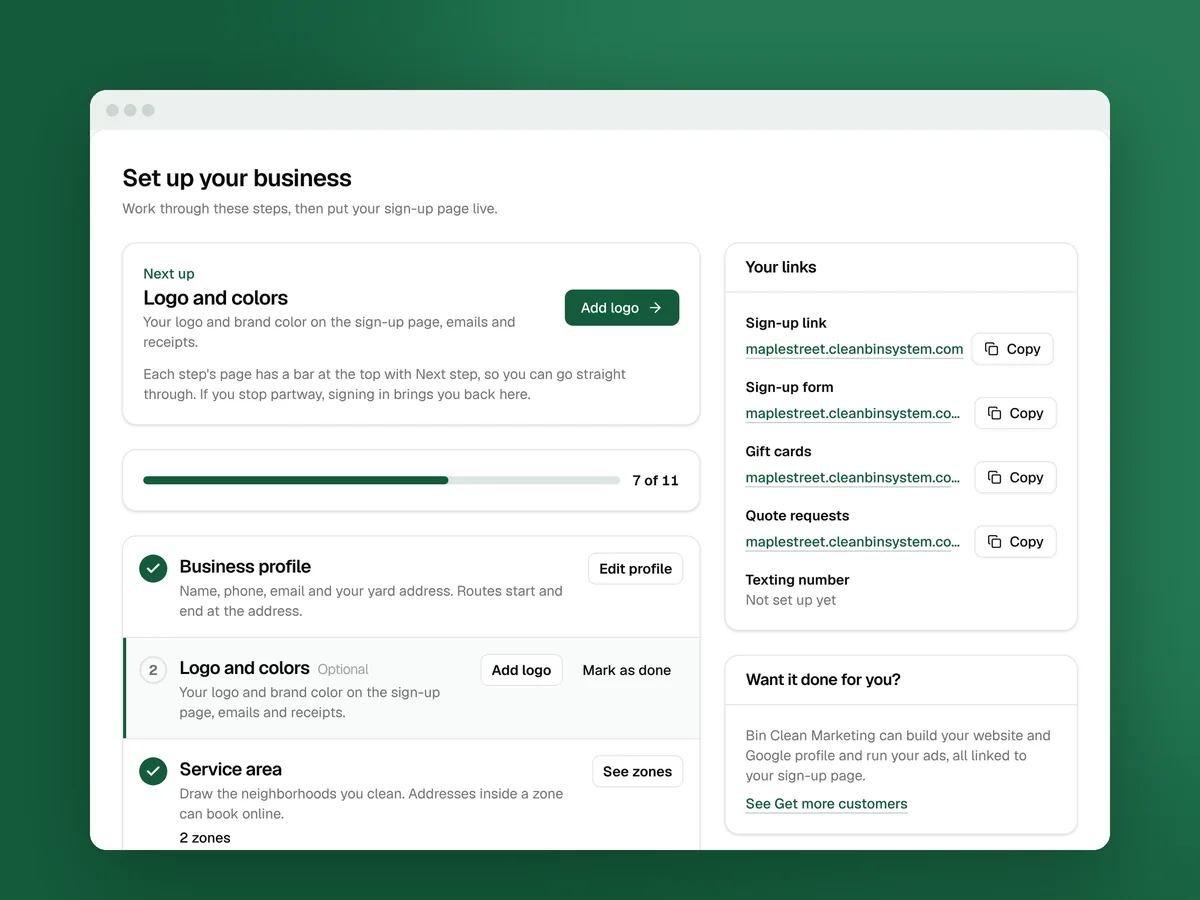Click white Add logo button in step list

[x=521, y=670]
